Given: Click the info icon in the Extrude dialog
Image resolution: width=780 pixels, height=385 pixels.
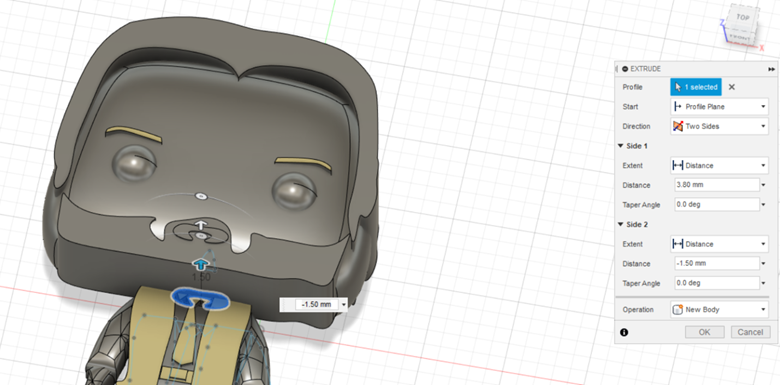Looking at the screenshot, I should coord(624,332).
